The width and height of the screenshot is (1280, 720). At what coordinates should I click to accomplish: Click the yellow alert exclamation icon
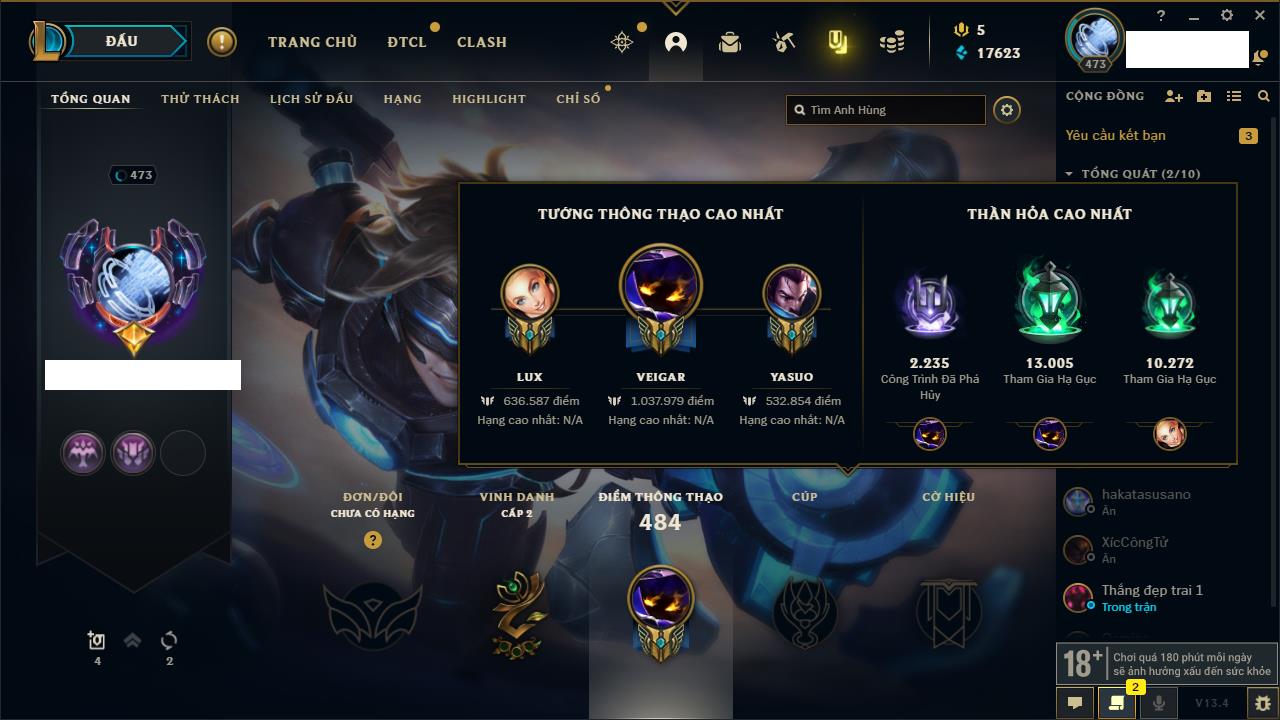tap(222, 42)
